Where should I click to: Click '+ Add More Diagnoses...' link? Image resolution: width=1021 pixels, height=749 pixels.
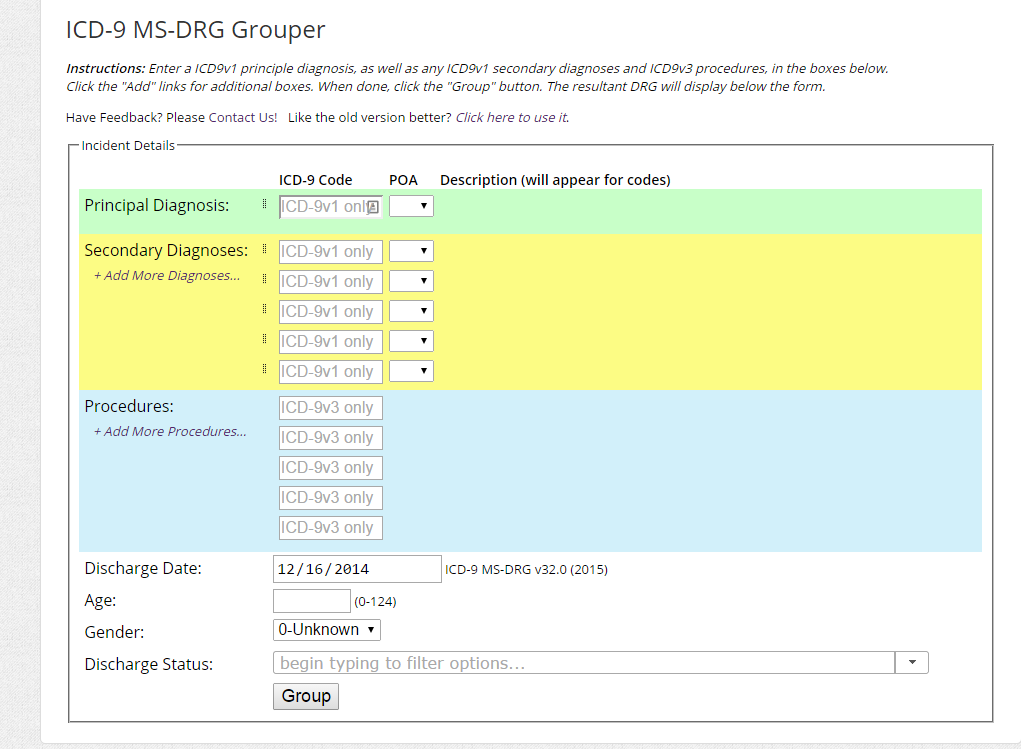coord(167,276)
